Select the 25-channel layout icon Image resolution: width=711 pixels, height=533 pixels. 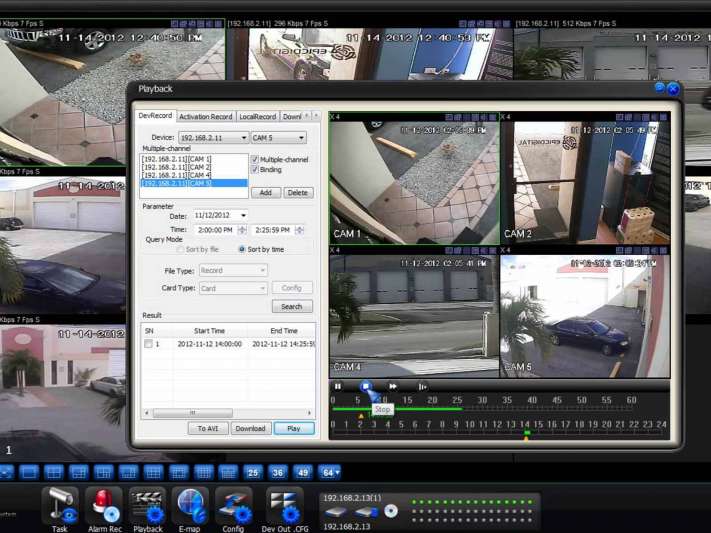tap(252, 472)
